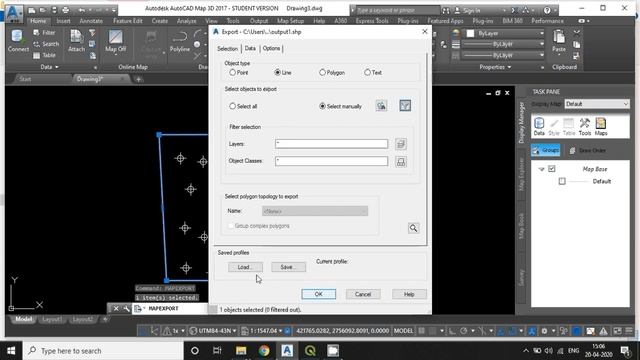Open the Layers picker icon

pyautogui.click(x=401, y=144)
